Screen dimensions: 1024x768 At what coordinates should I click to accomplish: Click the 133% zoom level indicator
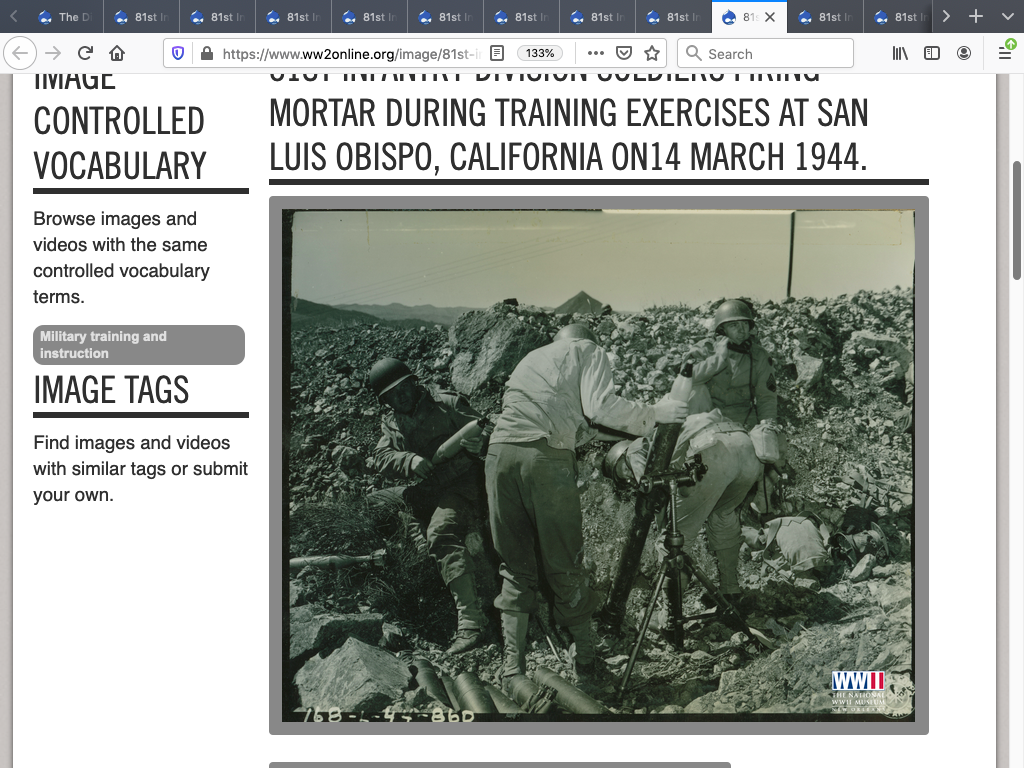click(x=540, y=53)
